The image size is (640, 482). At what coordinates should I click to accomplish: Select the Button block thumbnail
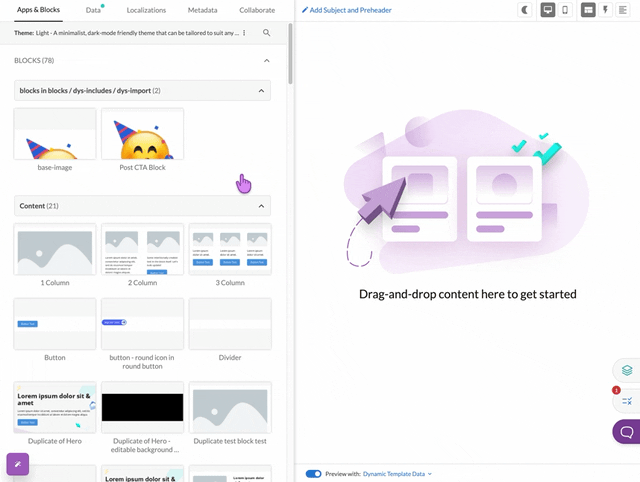[x=55, y=324]
